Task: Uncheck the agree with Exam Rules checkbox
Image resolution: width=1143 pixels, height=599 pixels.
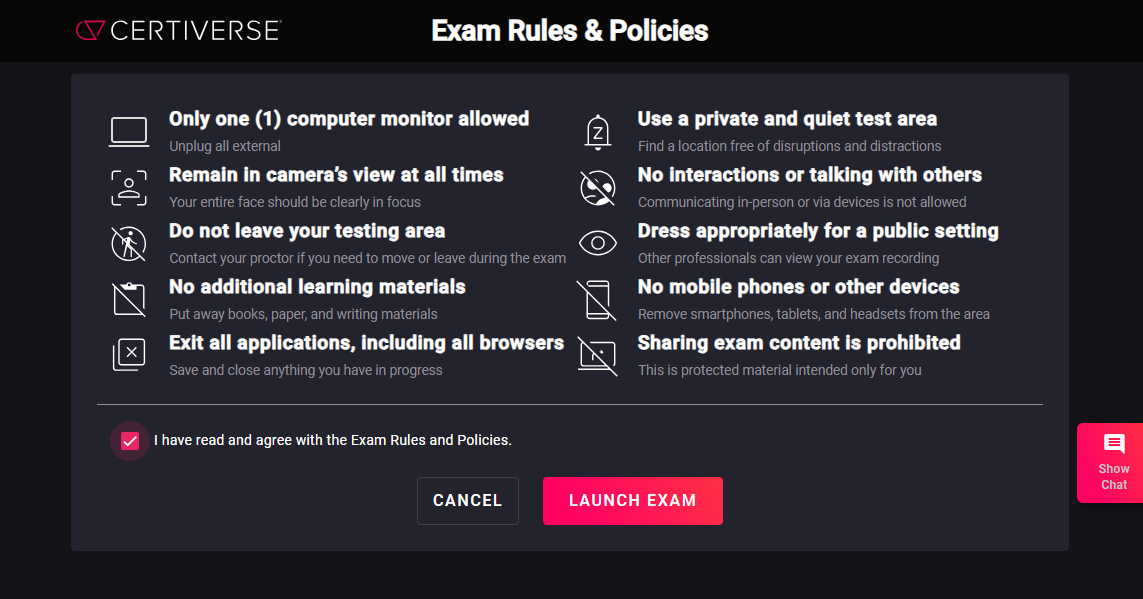Action: (x=130, y=441)
